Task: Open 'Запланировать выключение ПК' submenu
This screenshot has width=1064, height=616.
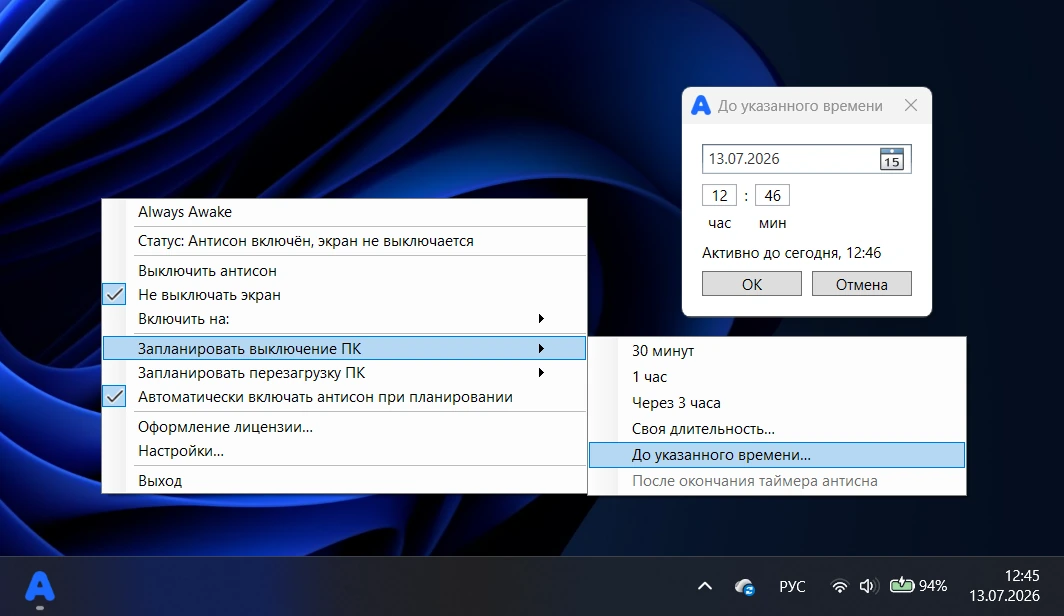Action: click(344, 349)
